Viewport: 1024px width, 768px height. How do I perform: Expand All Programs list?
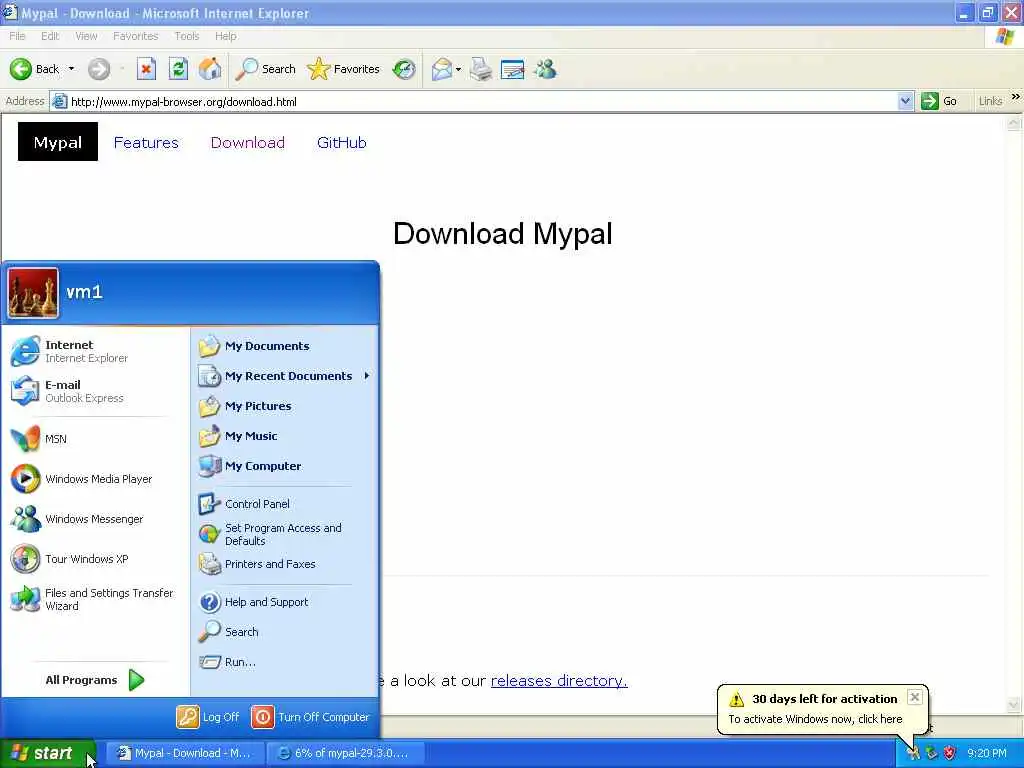pyautogui.click(x=93, y=680)
